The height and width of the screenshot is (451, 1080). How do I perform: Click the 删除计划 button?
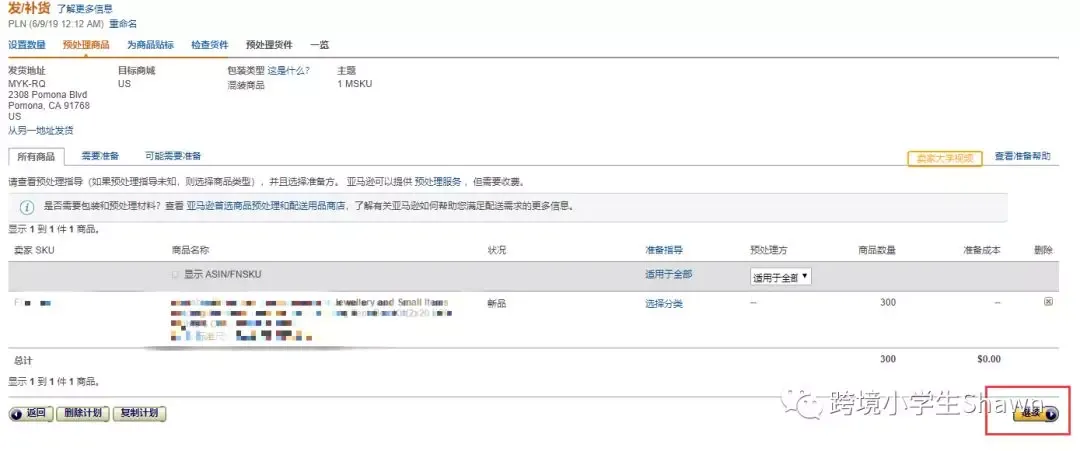point(82,413)
